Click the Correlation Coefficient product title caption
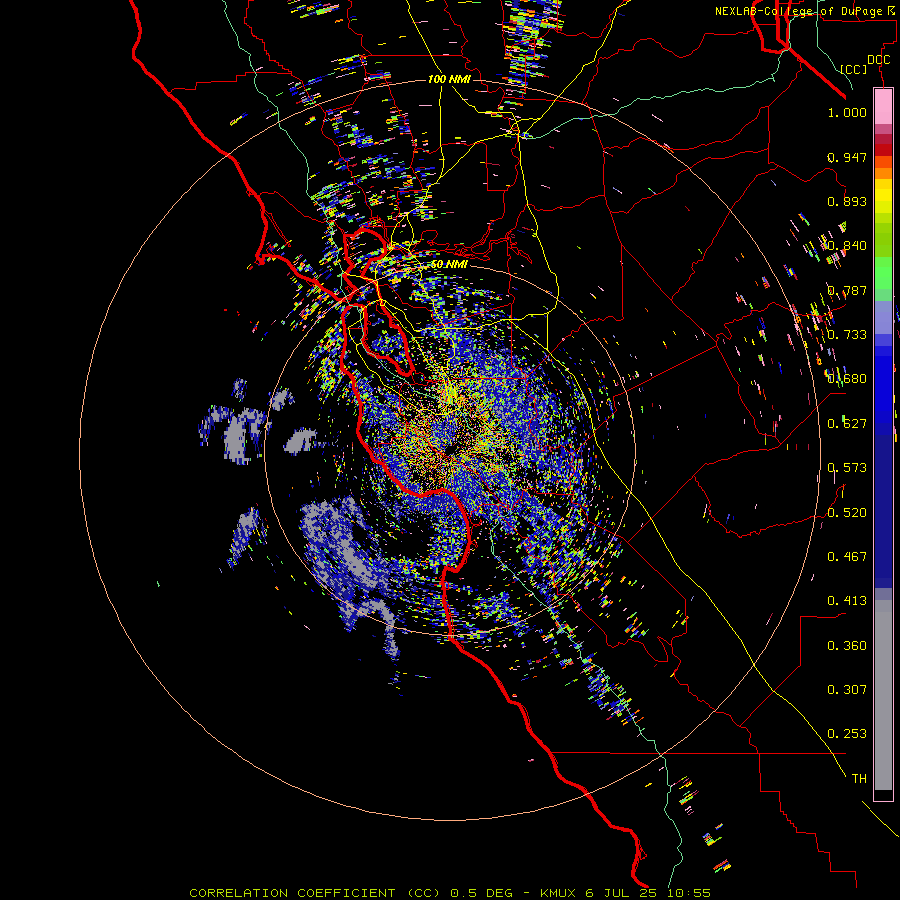The width and height of the screenshot is (900, 900). 450,893
